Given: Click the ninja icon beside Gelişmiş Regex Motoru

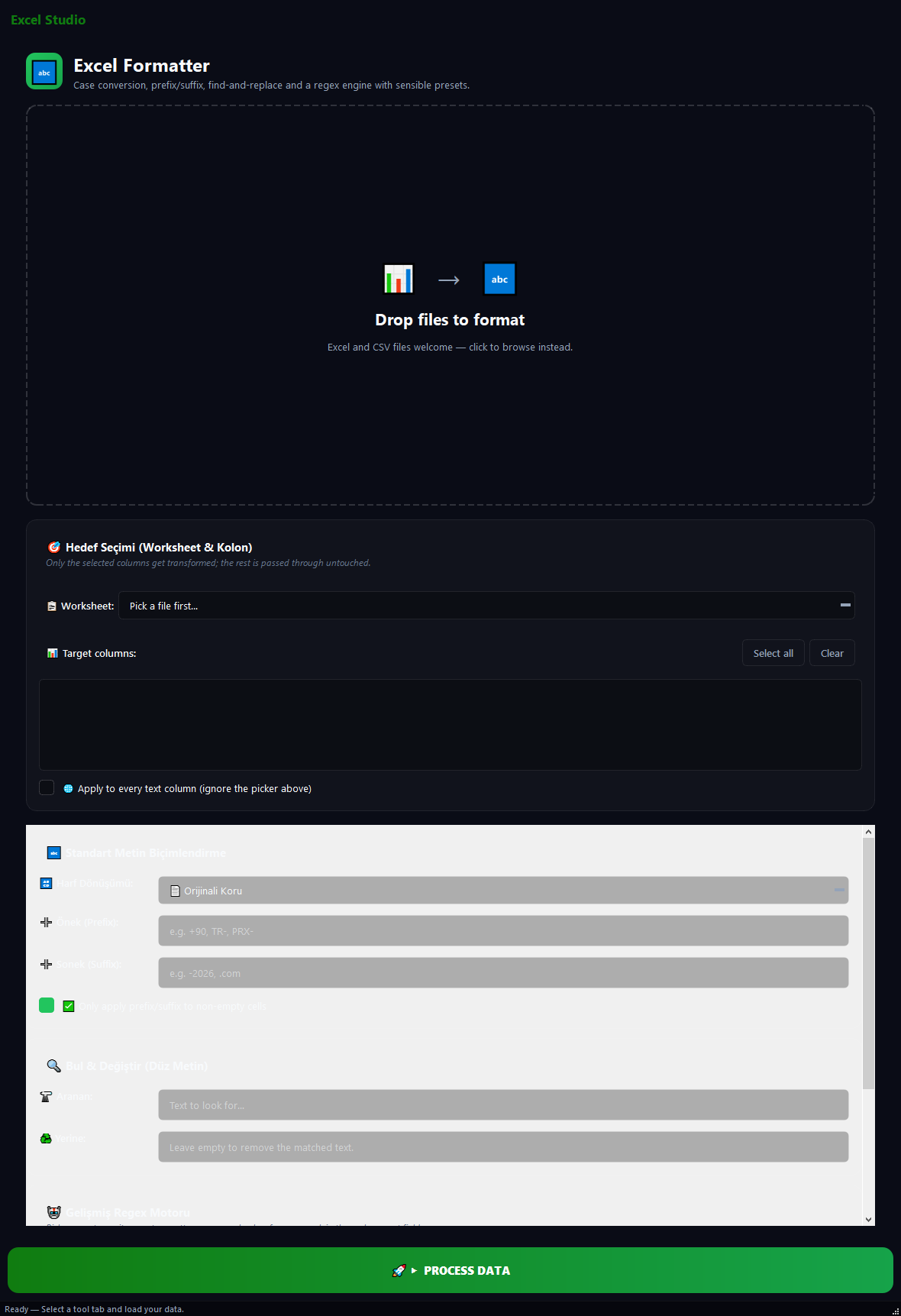Looking at the screenshot, I should coord(54,1212).
